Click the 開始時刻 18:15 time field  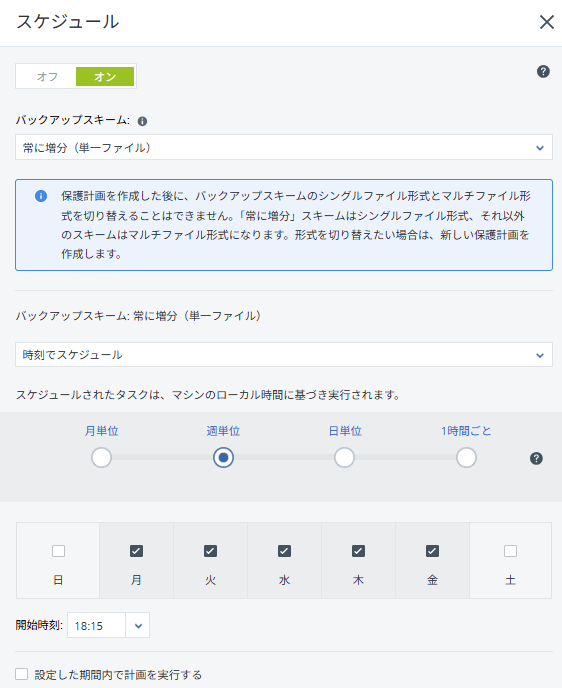pos(97,625)
